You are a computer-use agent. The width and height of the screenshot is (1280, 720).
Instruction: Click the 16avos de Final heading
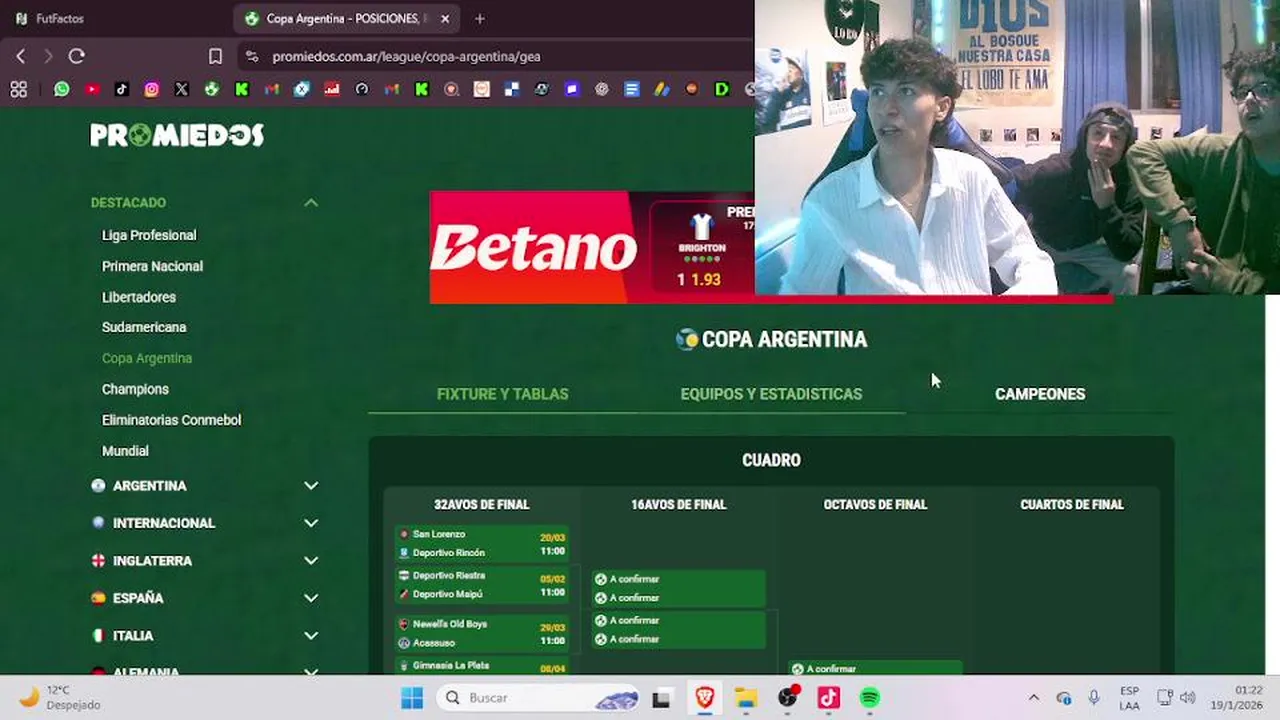[679, 505]
